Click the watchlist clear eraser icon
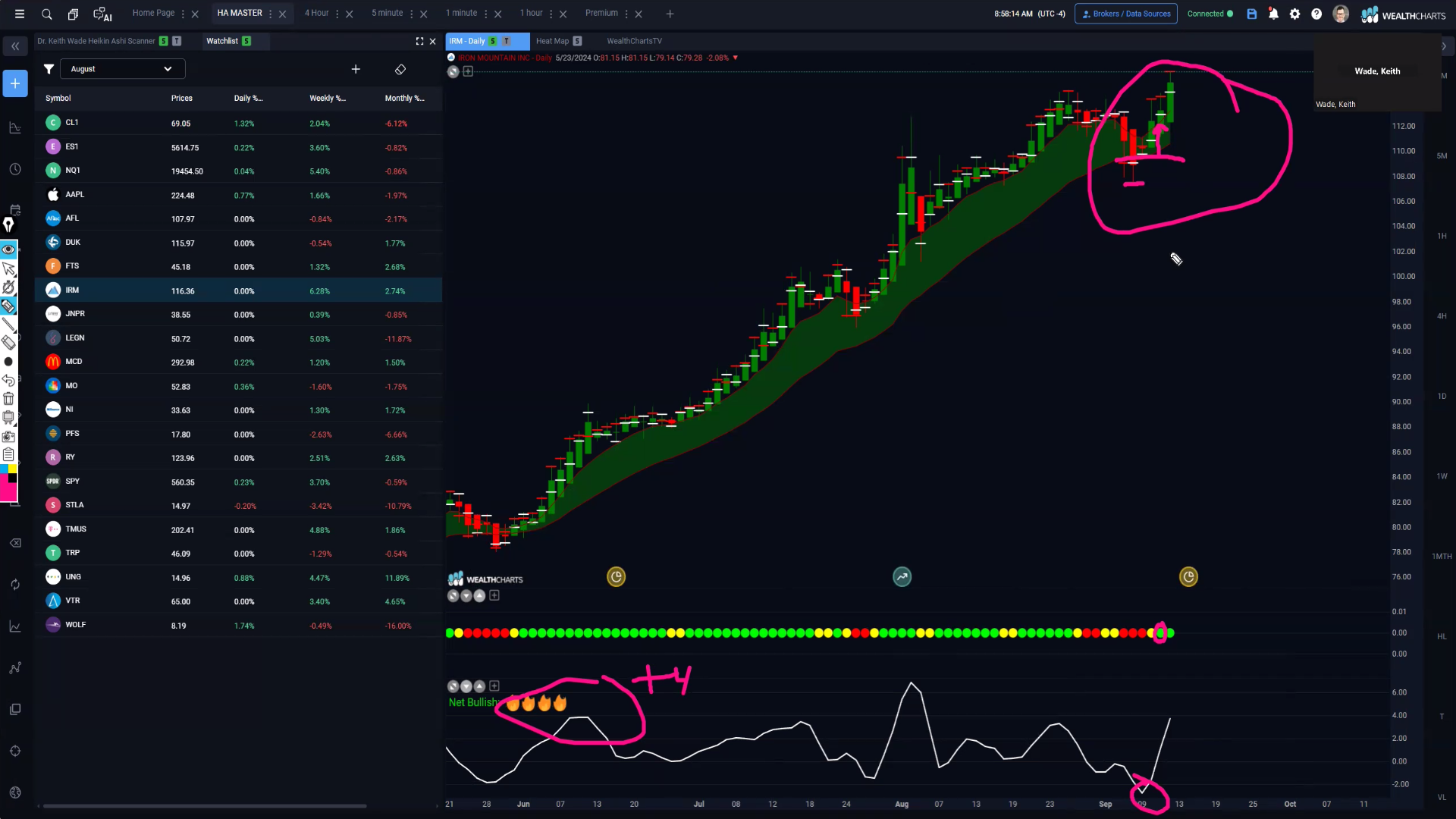The image size is (1456, 819). click(400, 69)
